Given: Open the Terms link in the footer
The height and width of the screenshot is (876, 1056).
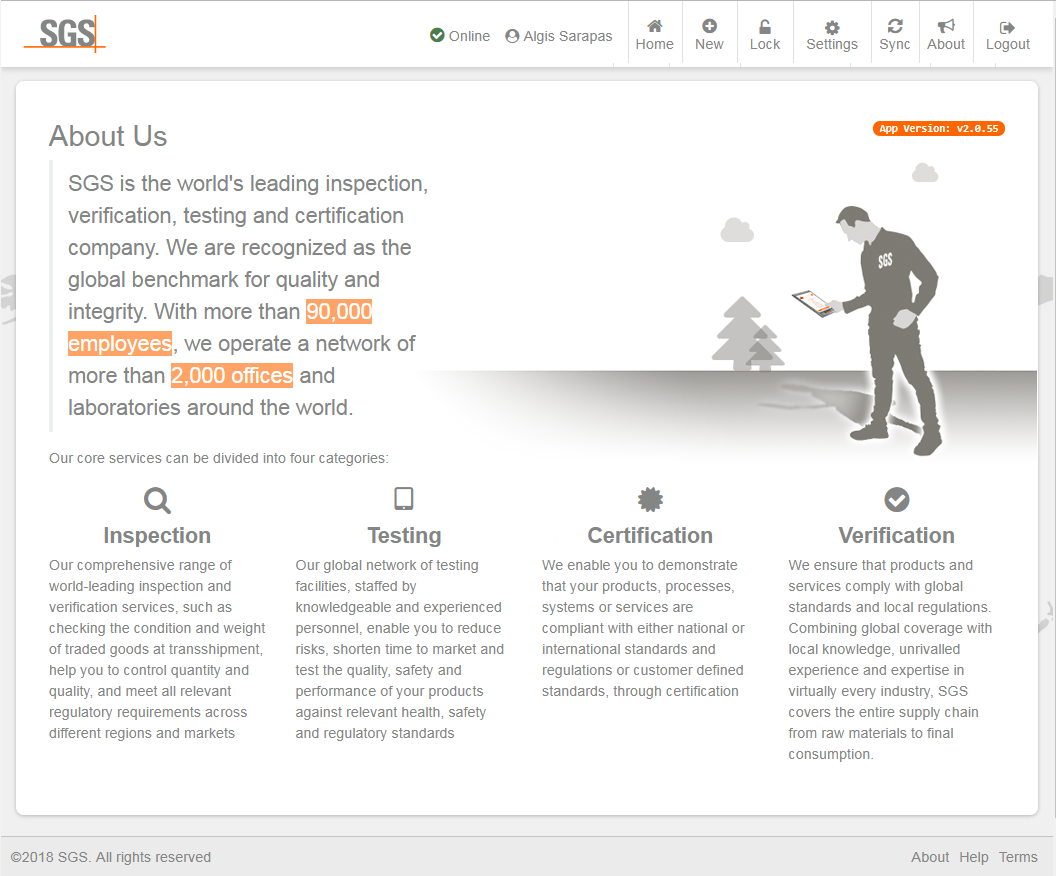Looking at the screenshot, I should point(1018,857).
